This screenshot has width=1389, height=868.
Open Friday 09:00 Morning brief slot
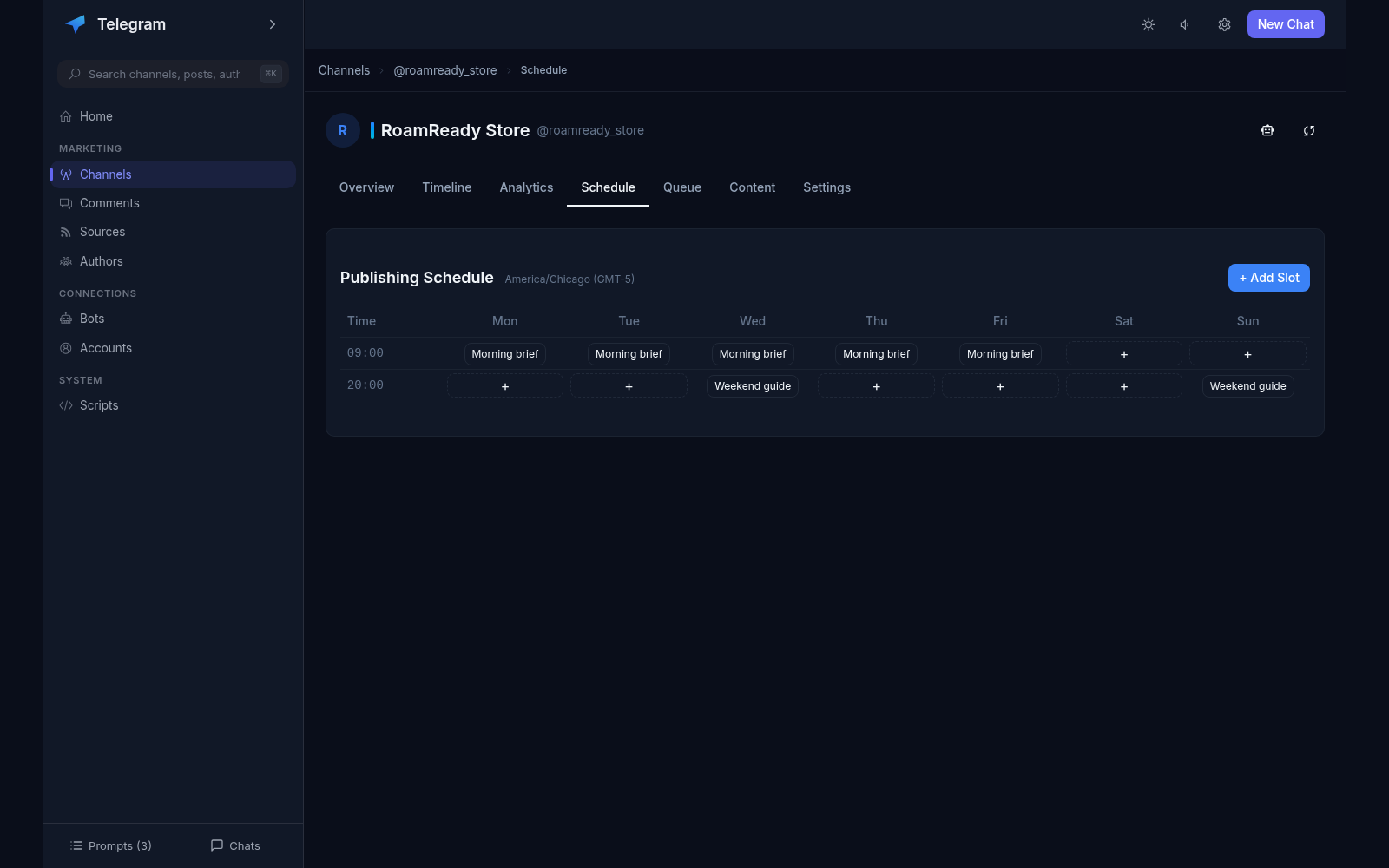(1000, 354)
